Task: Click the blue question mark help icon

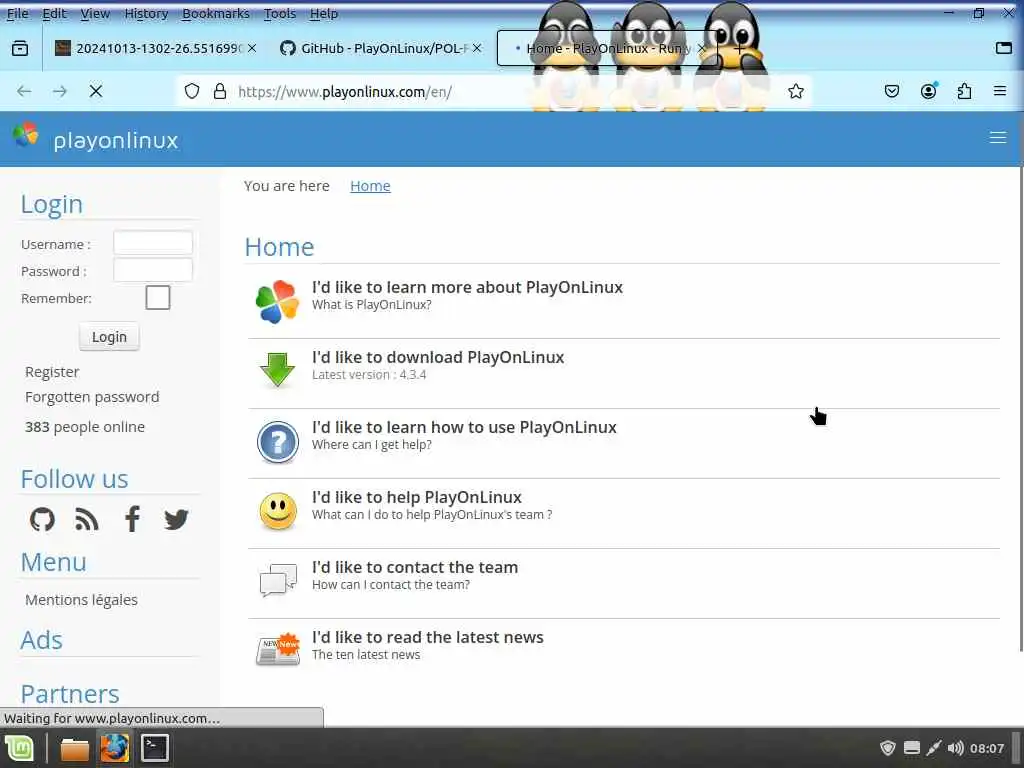Action: 278,442
